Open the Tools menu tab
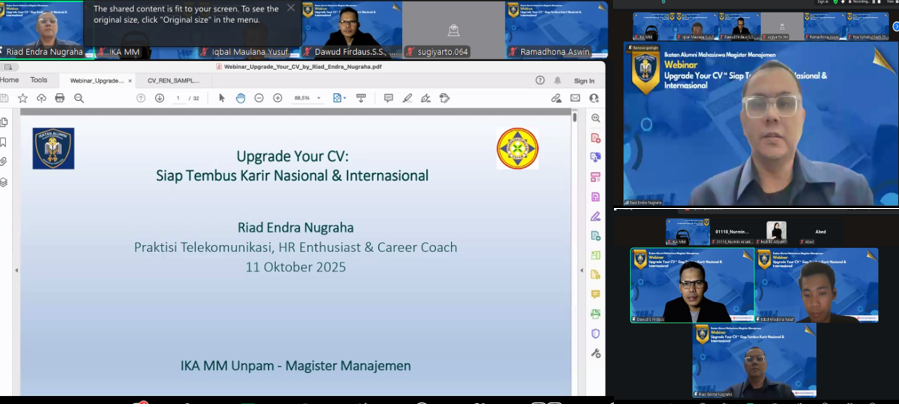899x407 pixels. pyautogui.click(x=39, y=80)
